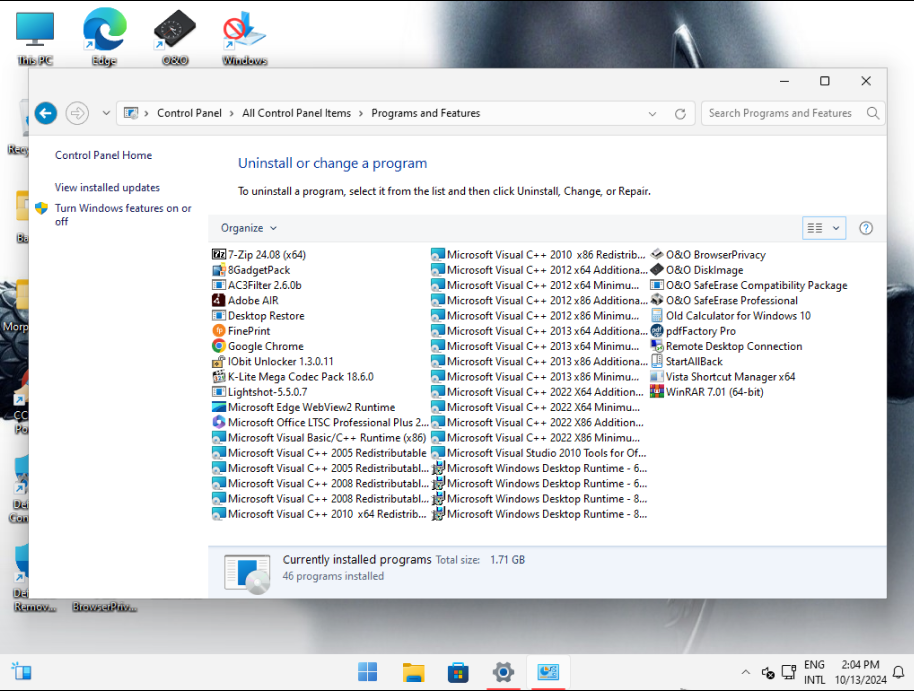Expand the view options dropdown arrow
Image resolution: width=914 pixels, height=691 pixels.
tap(836, 228)
